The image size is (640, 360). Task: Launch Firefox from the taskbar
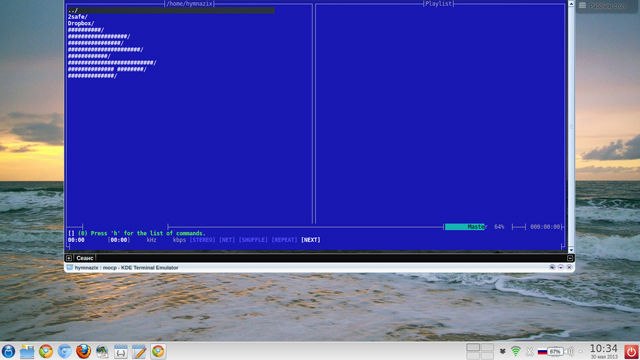pos(83,351)
